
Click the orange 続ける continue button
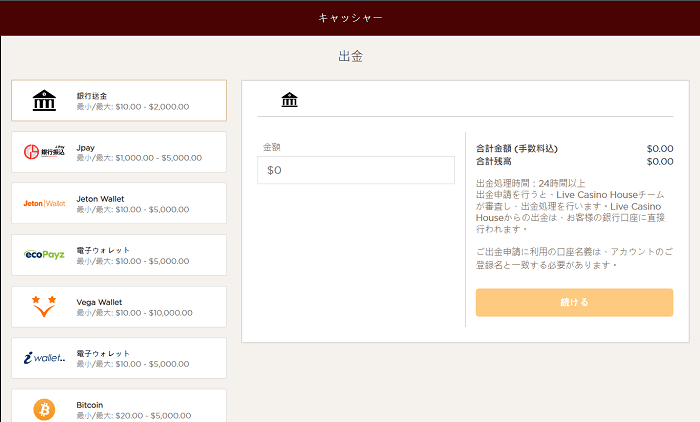574,302
